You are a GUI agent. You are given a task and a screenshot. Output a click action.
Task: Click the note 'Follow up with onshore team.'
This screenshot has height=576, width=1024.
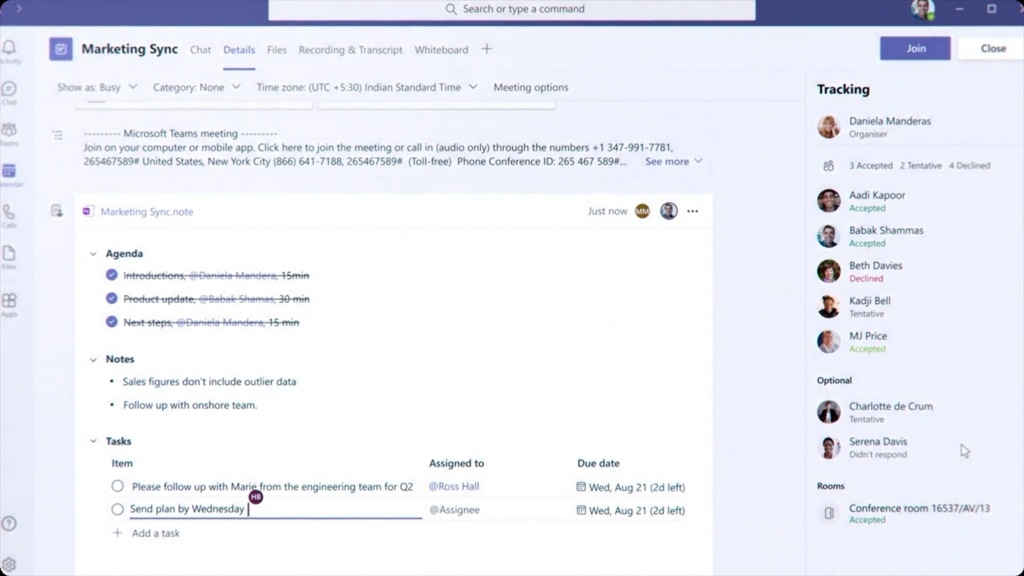[x=190, y=405]
